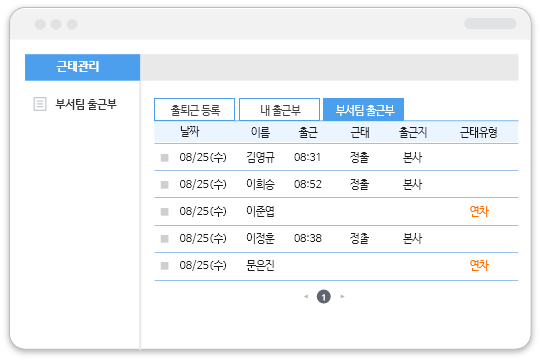
Task: Tick the checkbox for 이희승 row
Action: click(165, 185)
